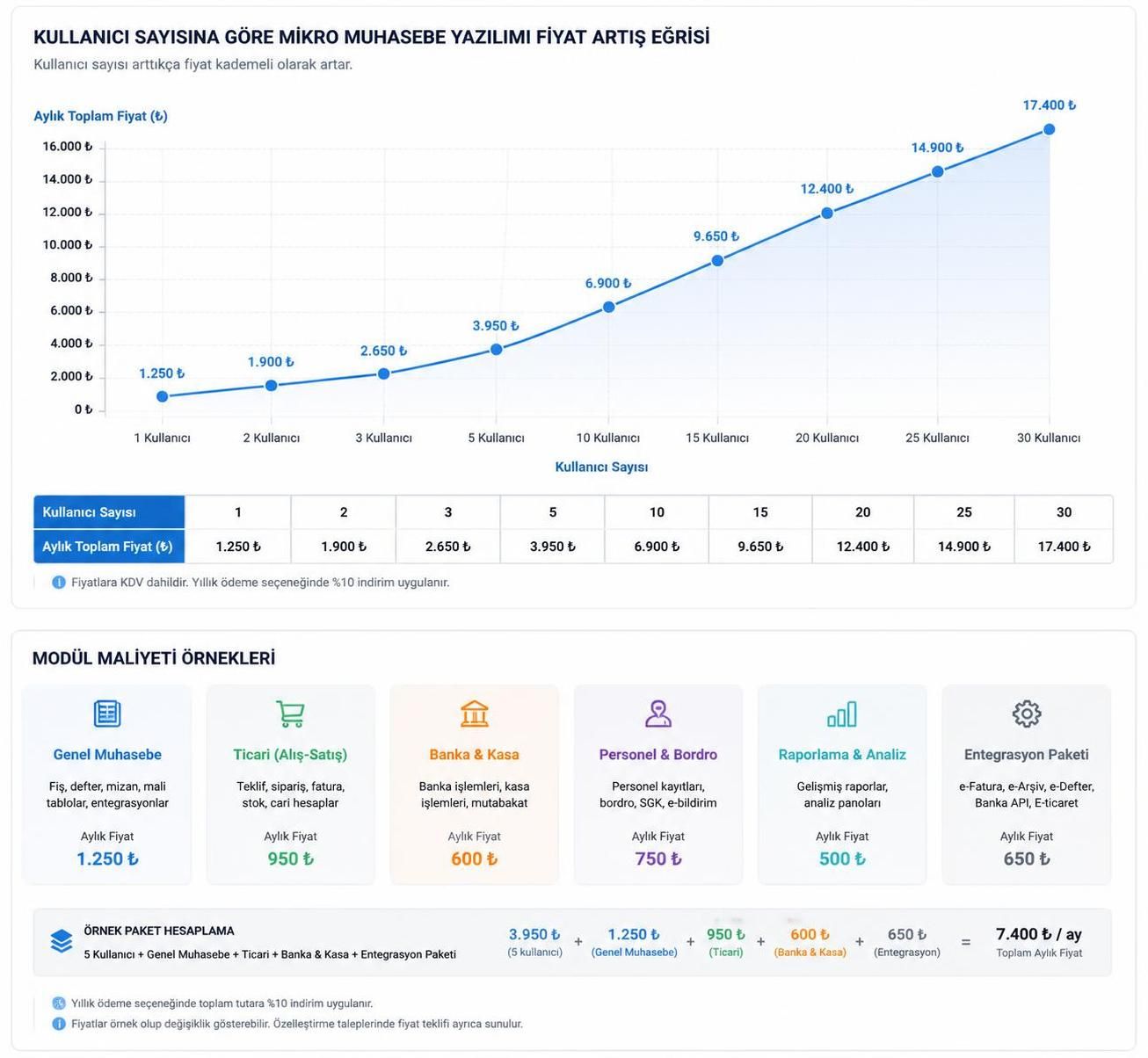Click the Kullanıcı Sayısı table header cell
This screenshot has height=1058, width=1148.
pos(109,512)
